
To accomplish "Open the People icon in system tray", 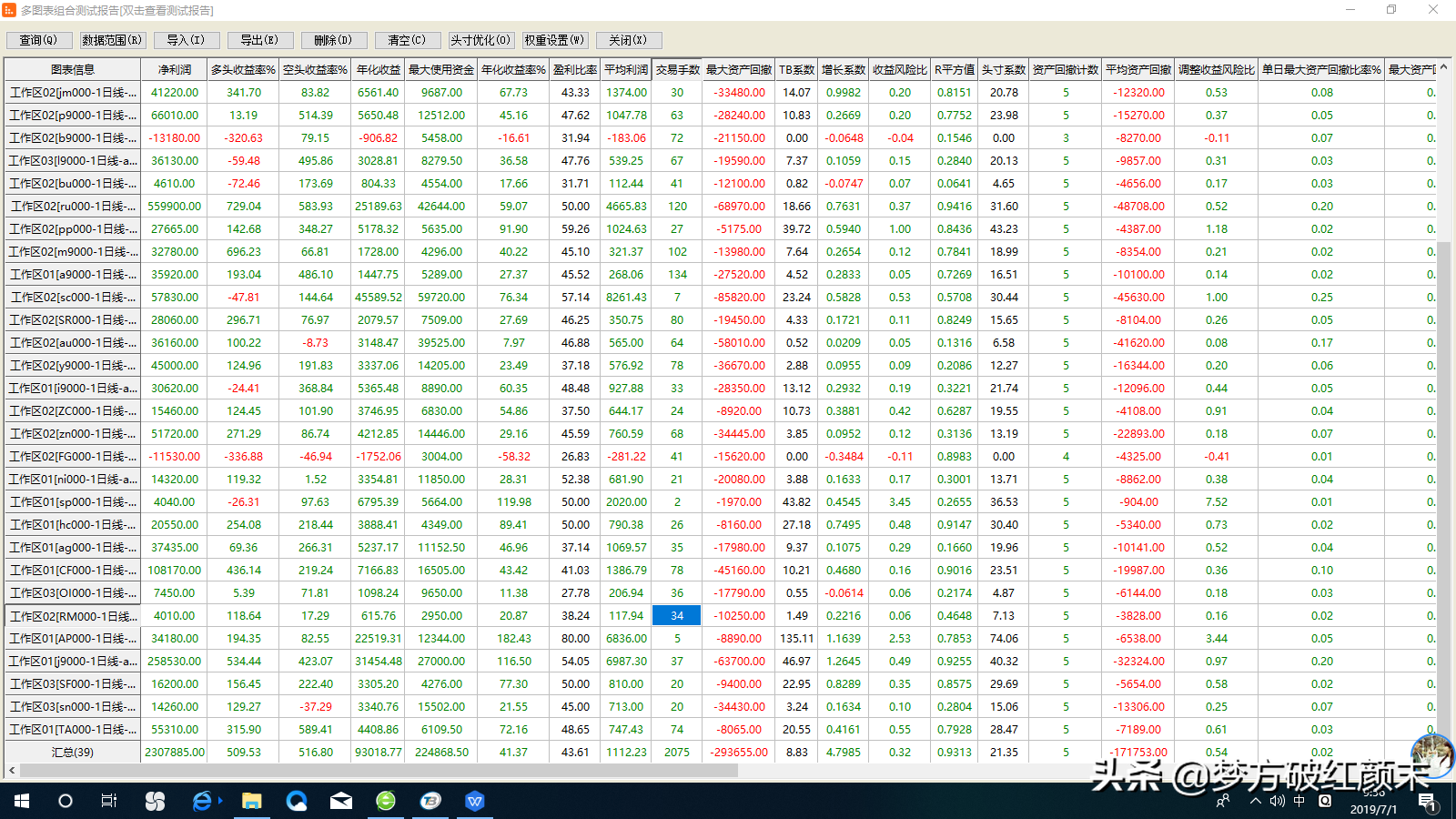I will coord(1223,802).
